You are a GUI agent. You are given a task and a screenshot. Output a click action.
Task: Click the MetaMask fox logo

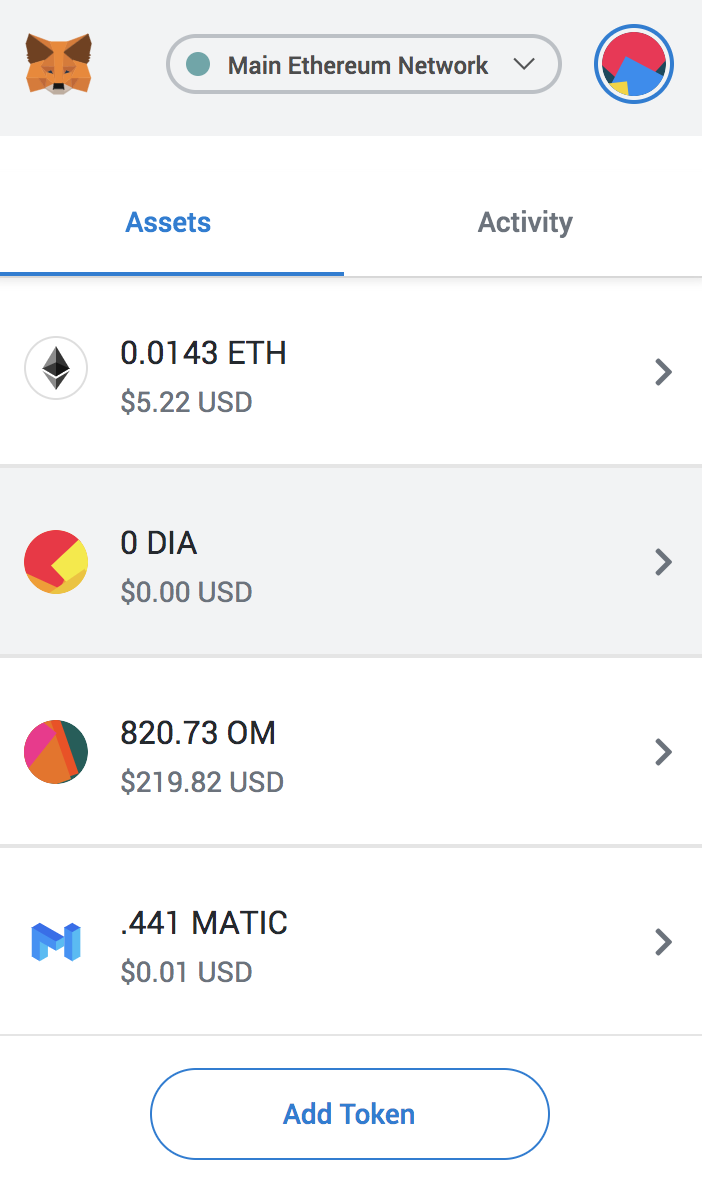(59, 65)
